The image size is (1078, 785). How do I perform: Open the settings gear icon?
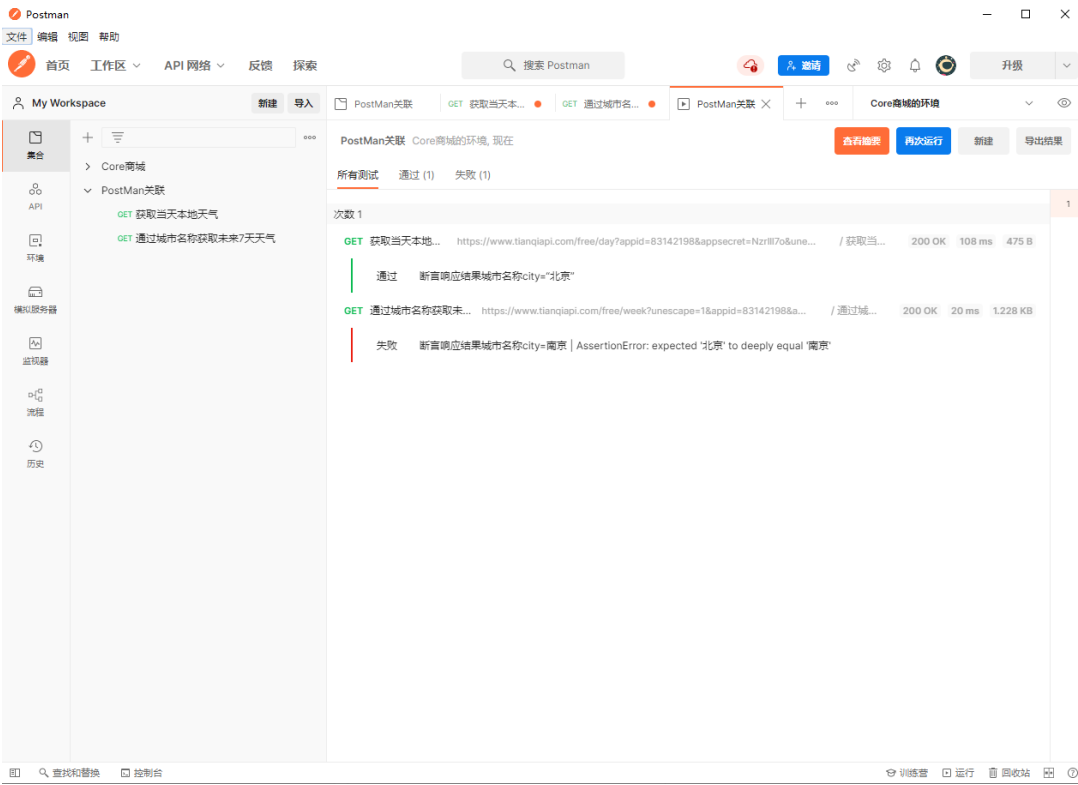pyautogui.click(x=884, y=65)
